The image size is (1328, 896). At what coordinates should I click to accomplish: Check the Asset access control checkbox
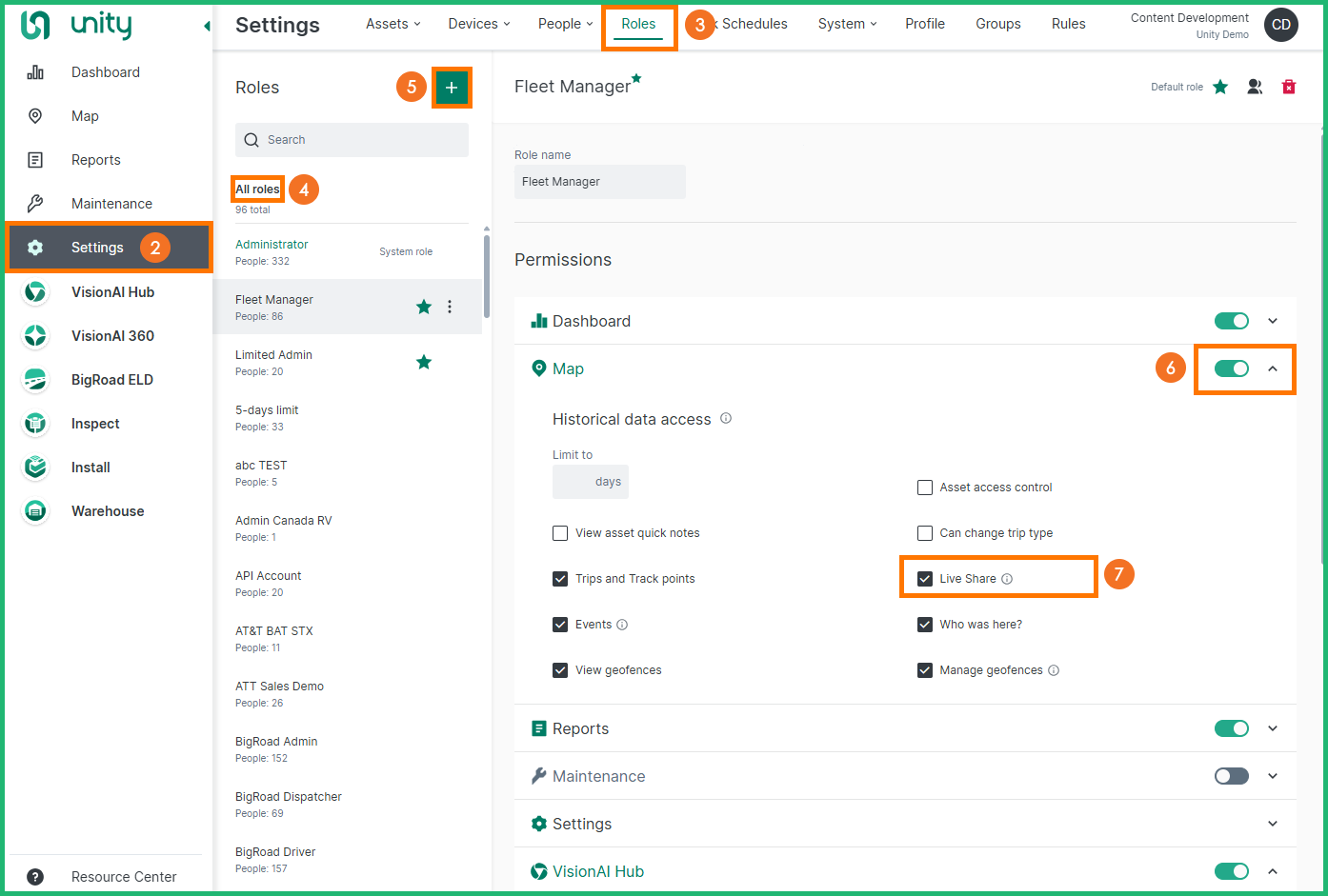pos(925,488)
